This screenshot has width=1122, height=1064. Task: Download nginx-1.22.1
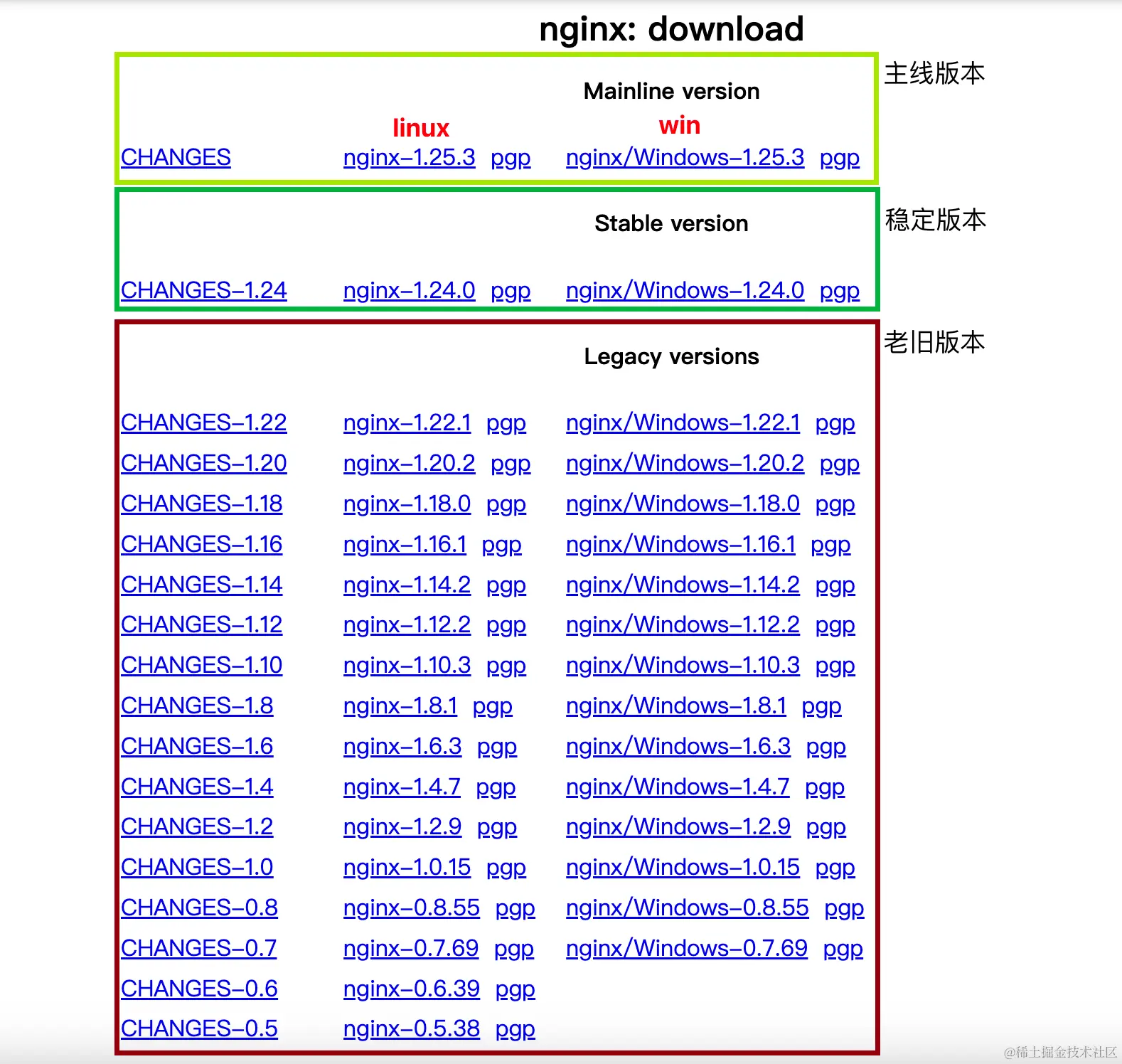tap(407, 422)
